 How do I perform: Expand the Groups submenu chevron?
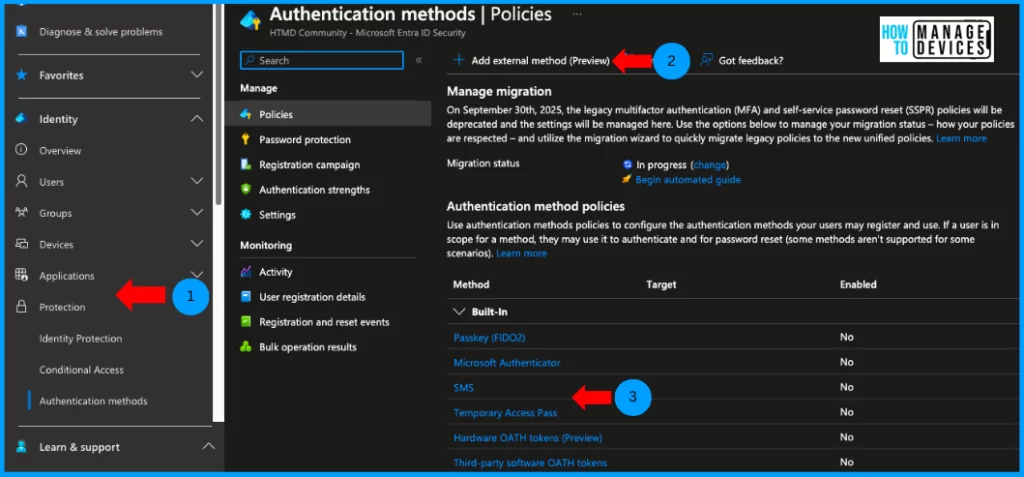click(197, 212)
